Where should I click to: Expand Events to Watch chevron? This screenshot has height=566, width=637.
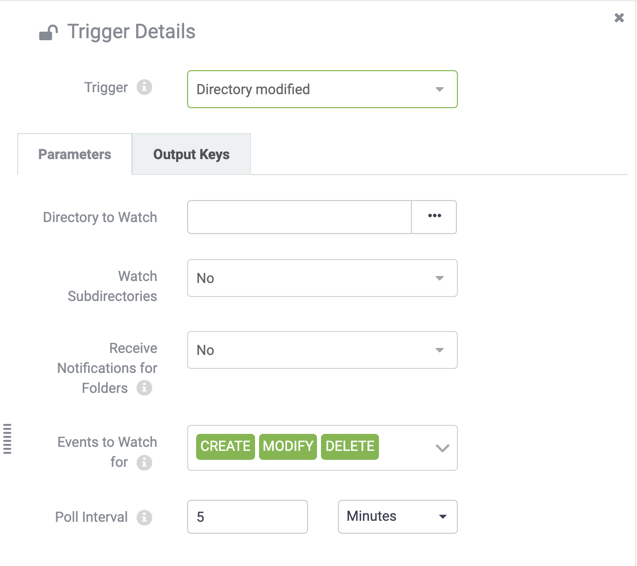[442, 448]
